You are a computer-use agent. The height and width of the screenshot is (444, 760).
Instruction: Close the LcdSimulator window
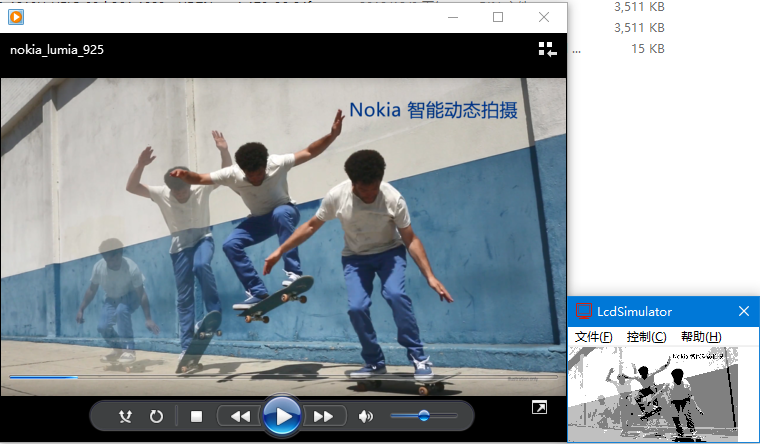744,311
